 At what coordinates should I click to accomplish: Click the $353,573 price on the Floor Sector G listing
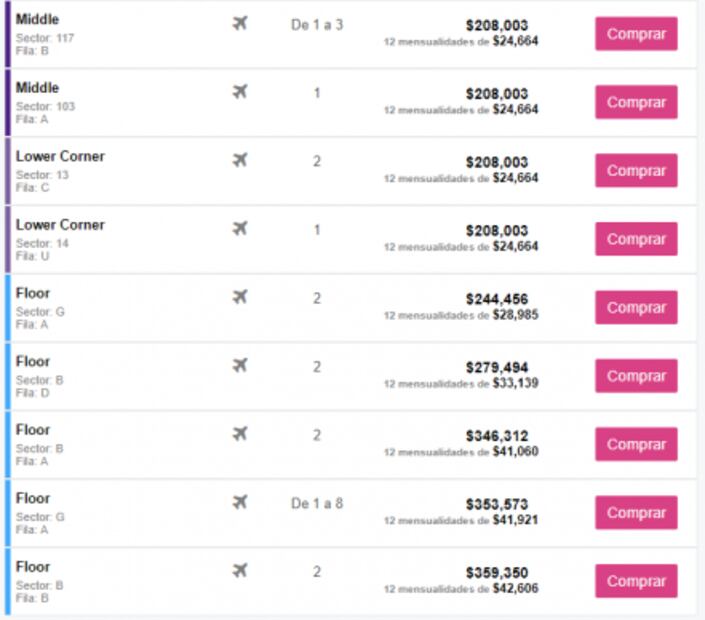click(497, 504)
